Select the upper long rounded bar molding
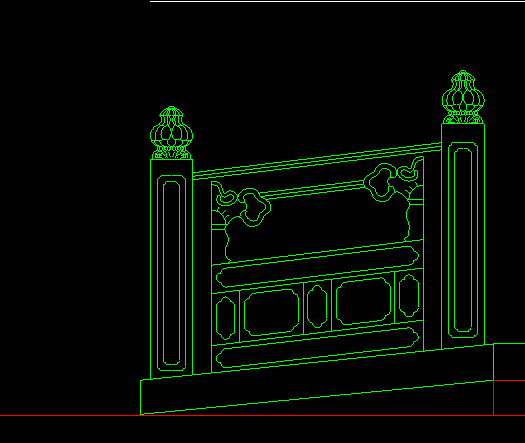This screenshot has width=525, height=443. 317,267
